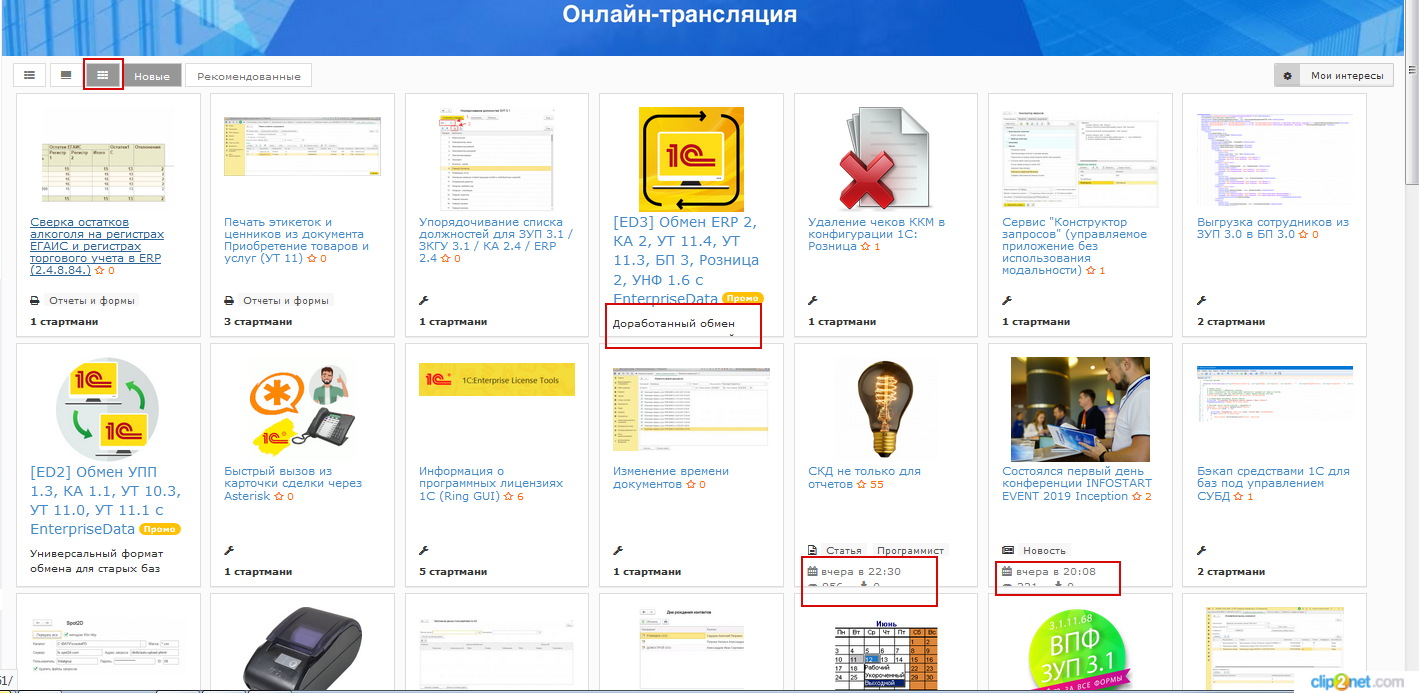Open Бэкап средствами 1С для баз link
Viewport: 1419px width, 693px height.
coord(1273,483)
